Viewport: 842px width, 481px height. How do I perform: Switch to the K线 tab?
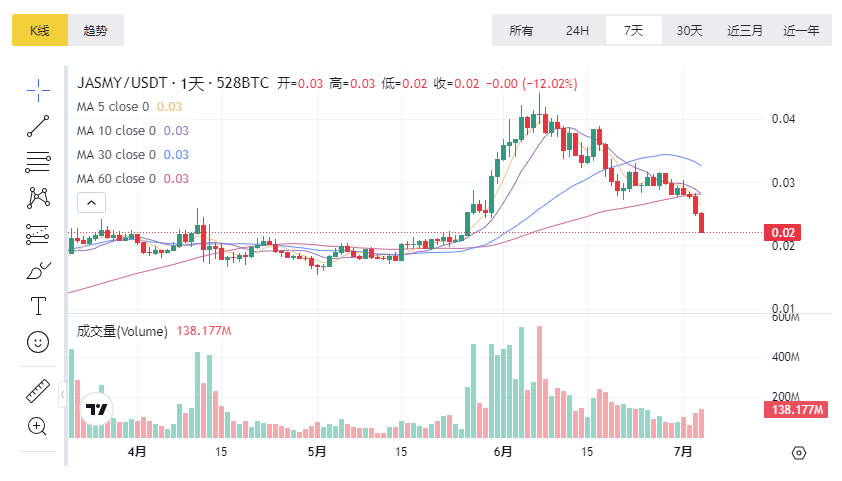(x=40, y=30)
